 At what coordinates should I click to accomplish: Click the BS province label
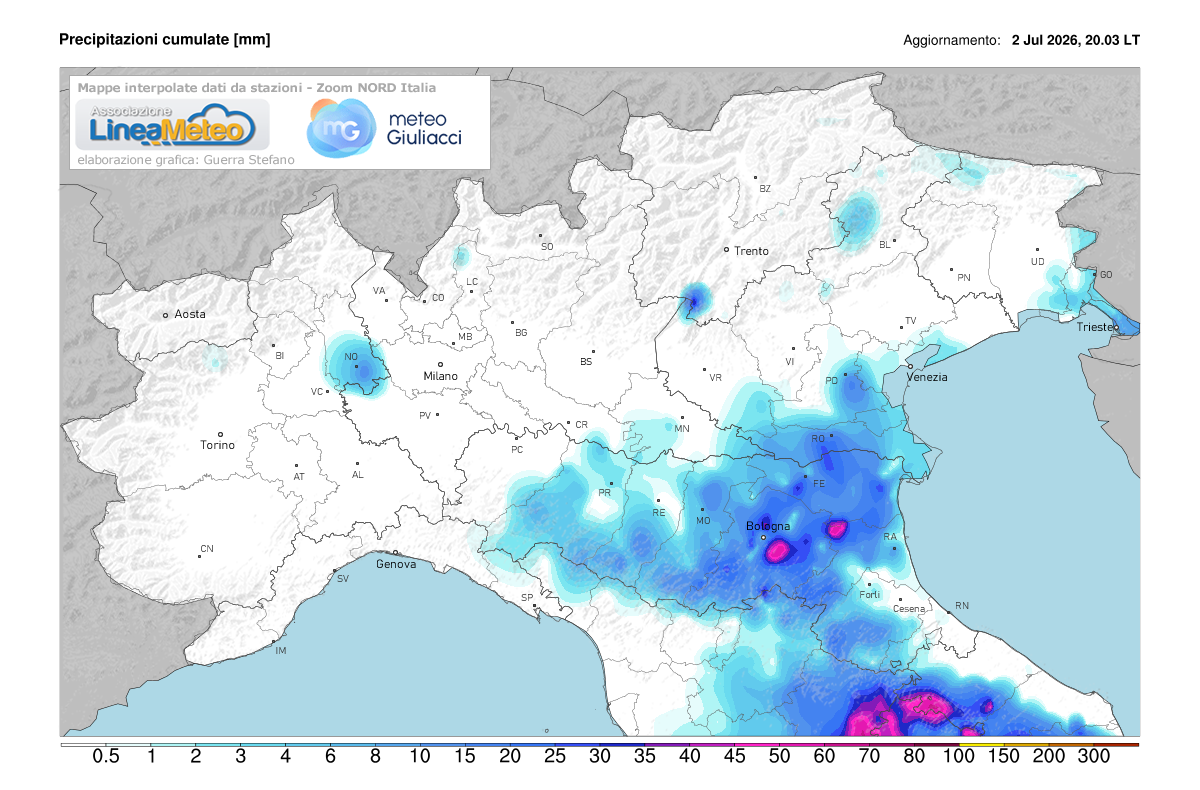point(586,361)
